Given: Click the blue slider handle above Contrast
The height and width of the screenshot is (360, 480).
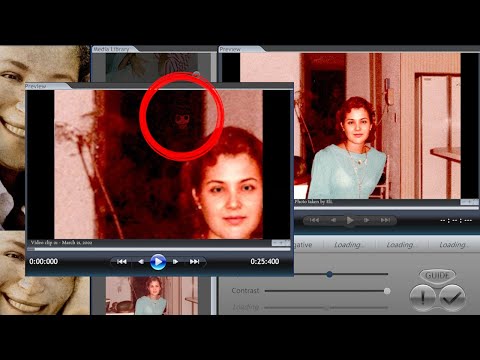Looking at the screenshot, I should [x=329, y=274].
